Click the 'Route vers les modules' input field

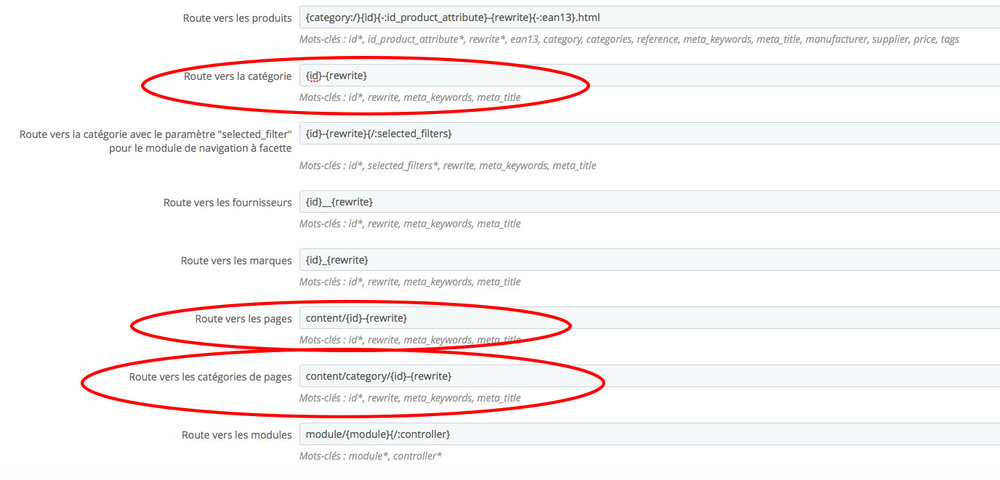click(x=649, y=435)
